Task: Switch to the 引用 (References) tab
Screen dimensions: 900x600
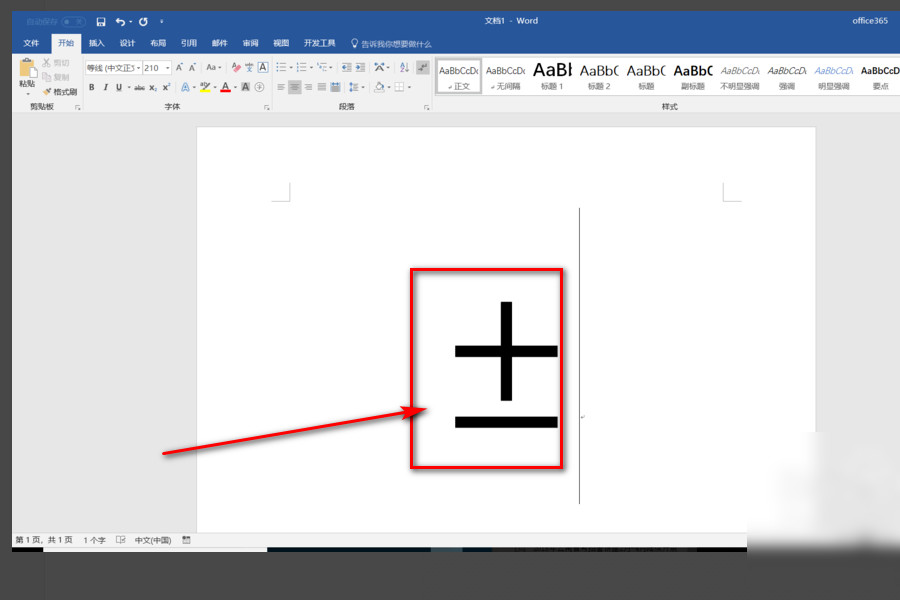Action: coord(189,43)
